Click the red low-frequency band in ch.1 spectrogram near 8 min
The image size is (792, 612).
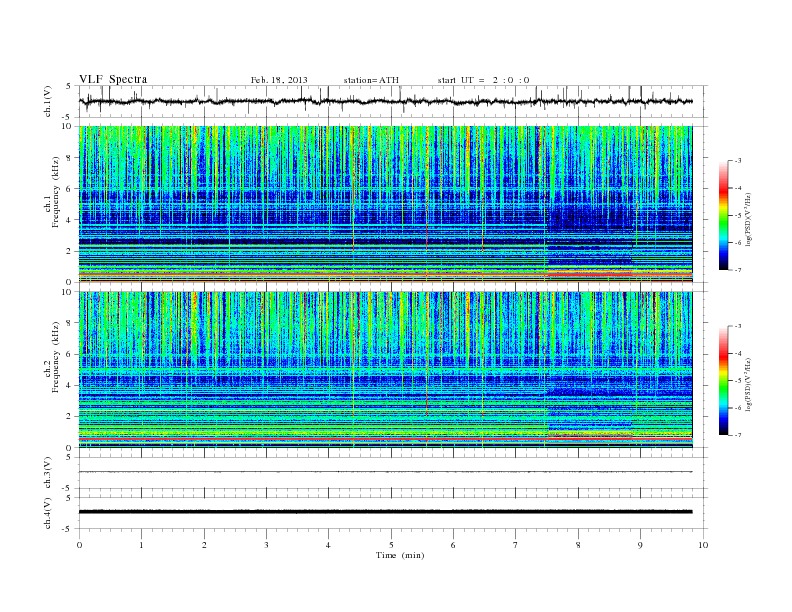coord(590,274)
